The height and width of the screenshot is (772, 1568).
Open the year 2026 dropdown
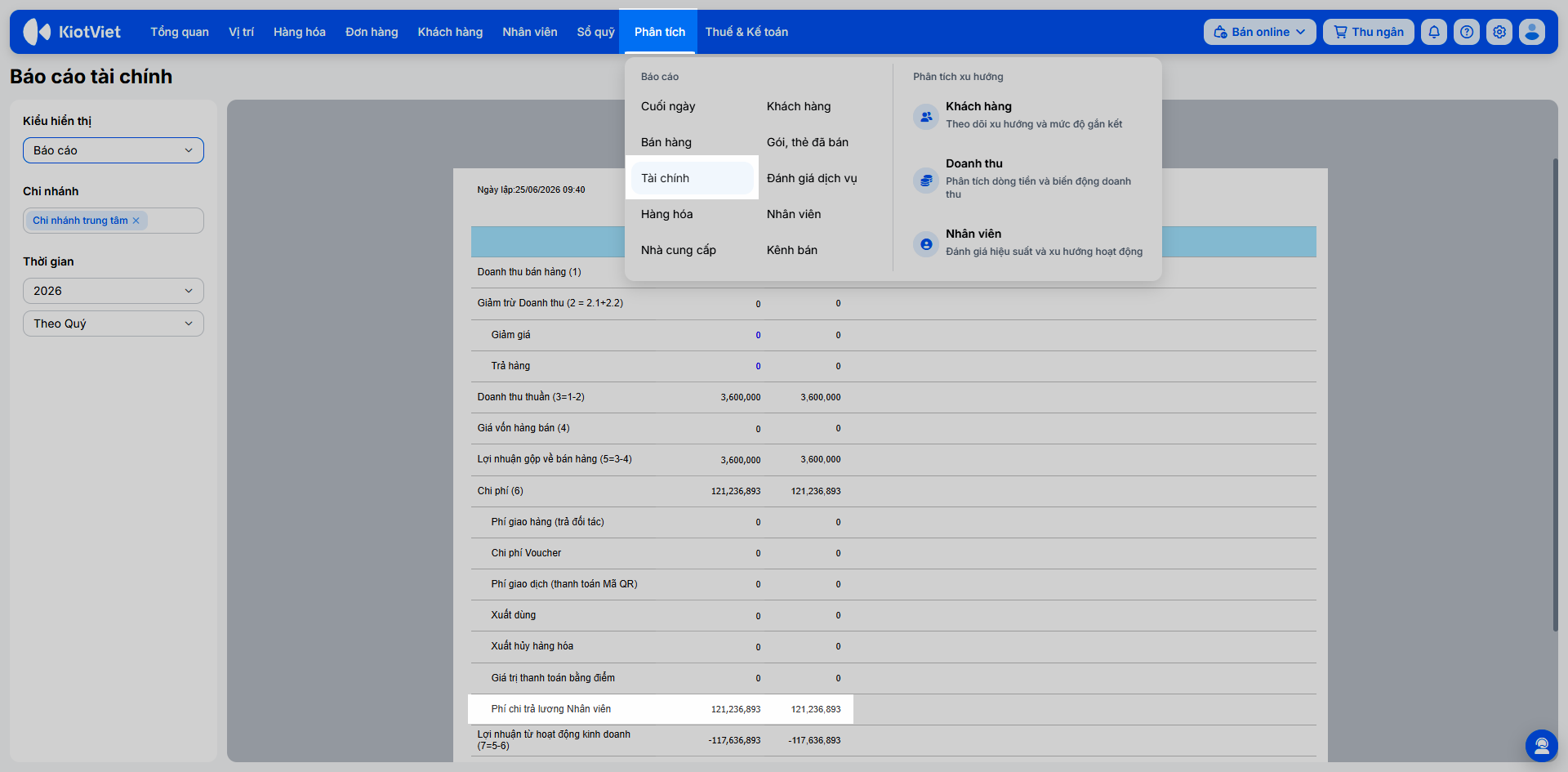coord(114,291)
